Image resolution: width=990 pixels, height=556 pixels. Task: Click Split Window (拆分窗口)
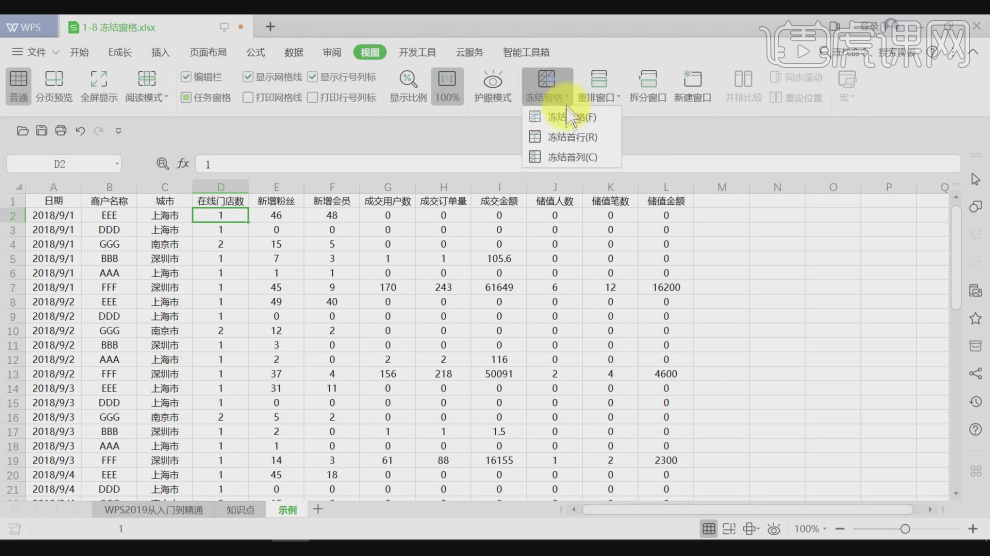tap(648, 86)
